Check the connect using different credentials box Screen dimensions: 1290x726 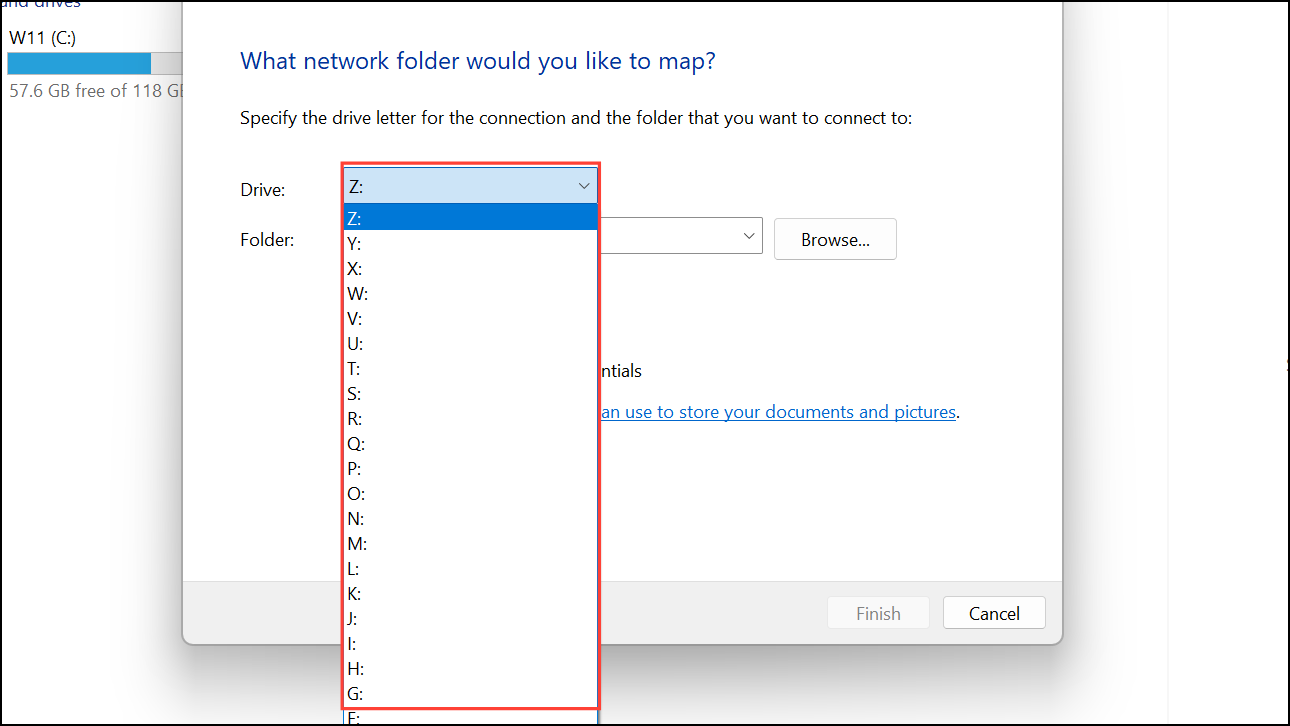(x=620, y=370)
